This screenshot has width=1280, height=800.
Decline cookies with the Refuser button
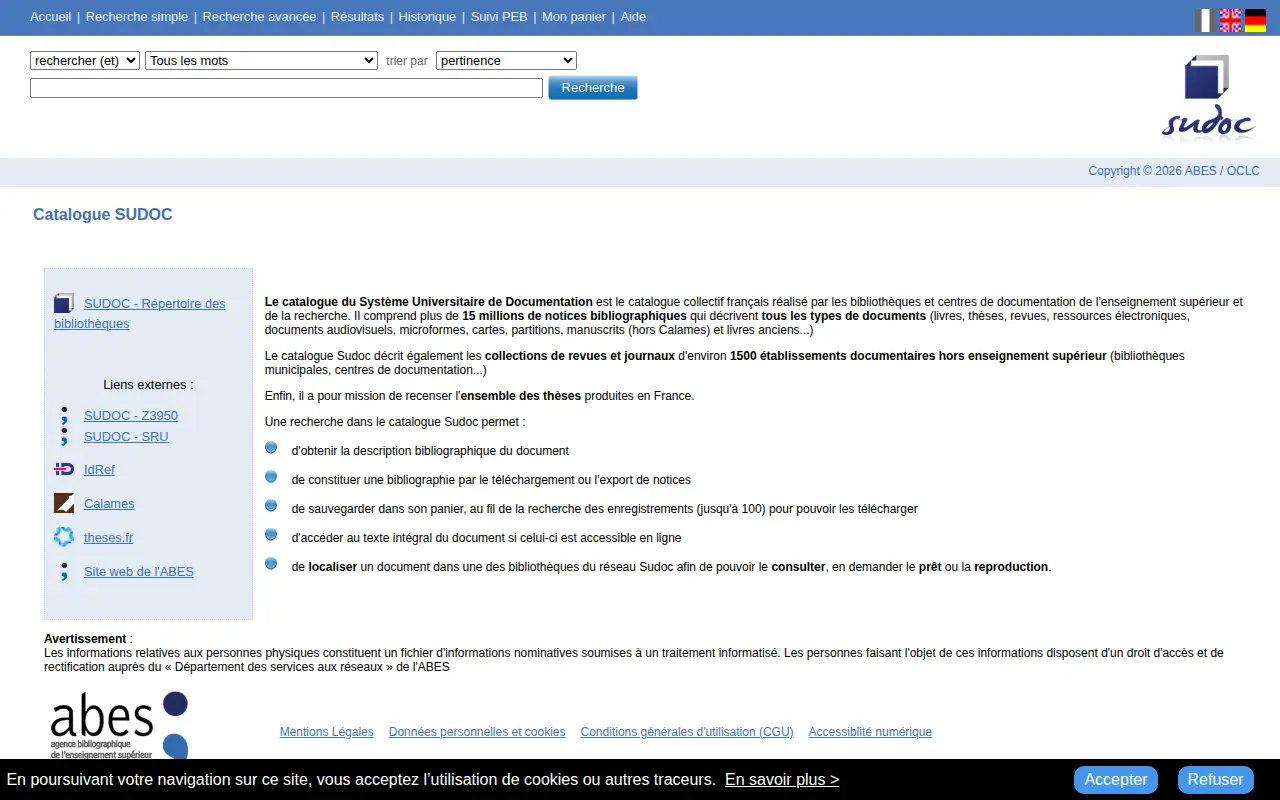1215,779
